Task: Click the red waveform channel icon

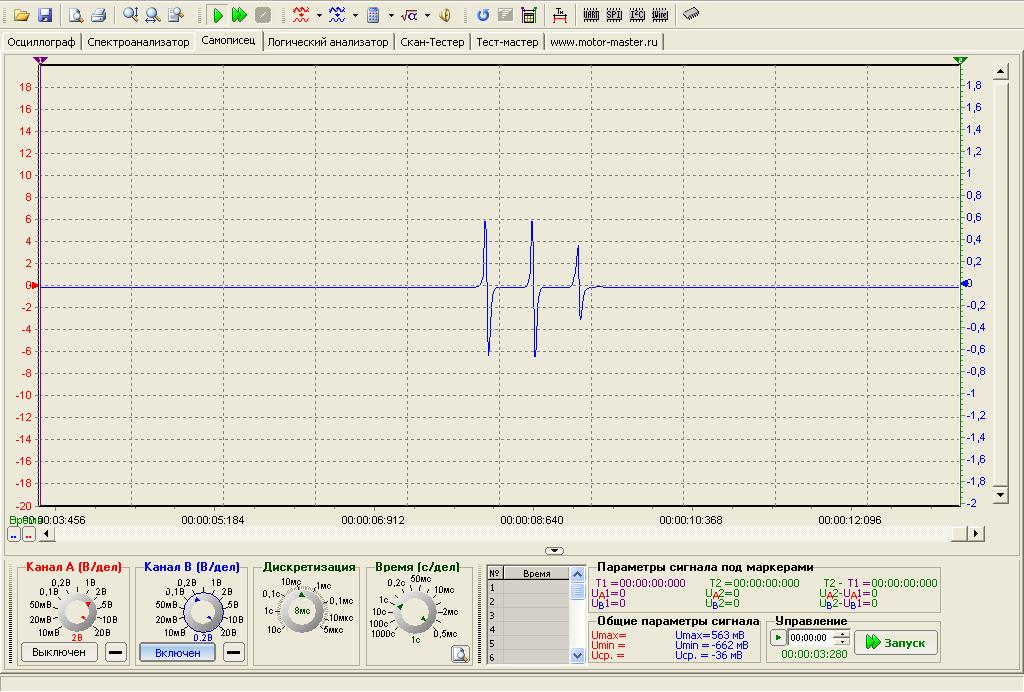Action: (x=301, y=14)
